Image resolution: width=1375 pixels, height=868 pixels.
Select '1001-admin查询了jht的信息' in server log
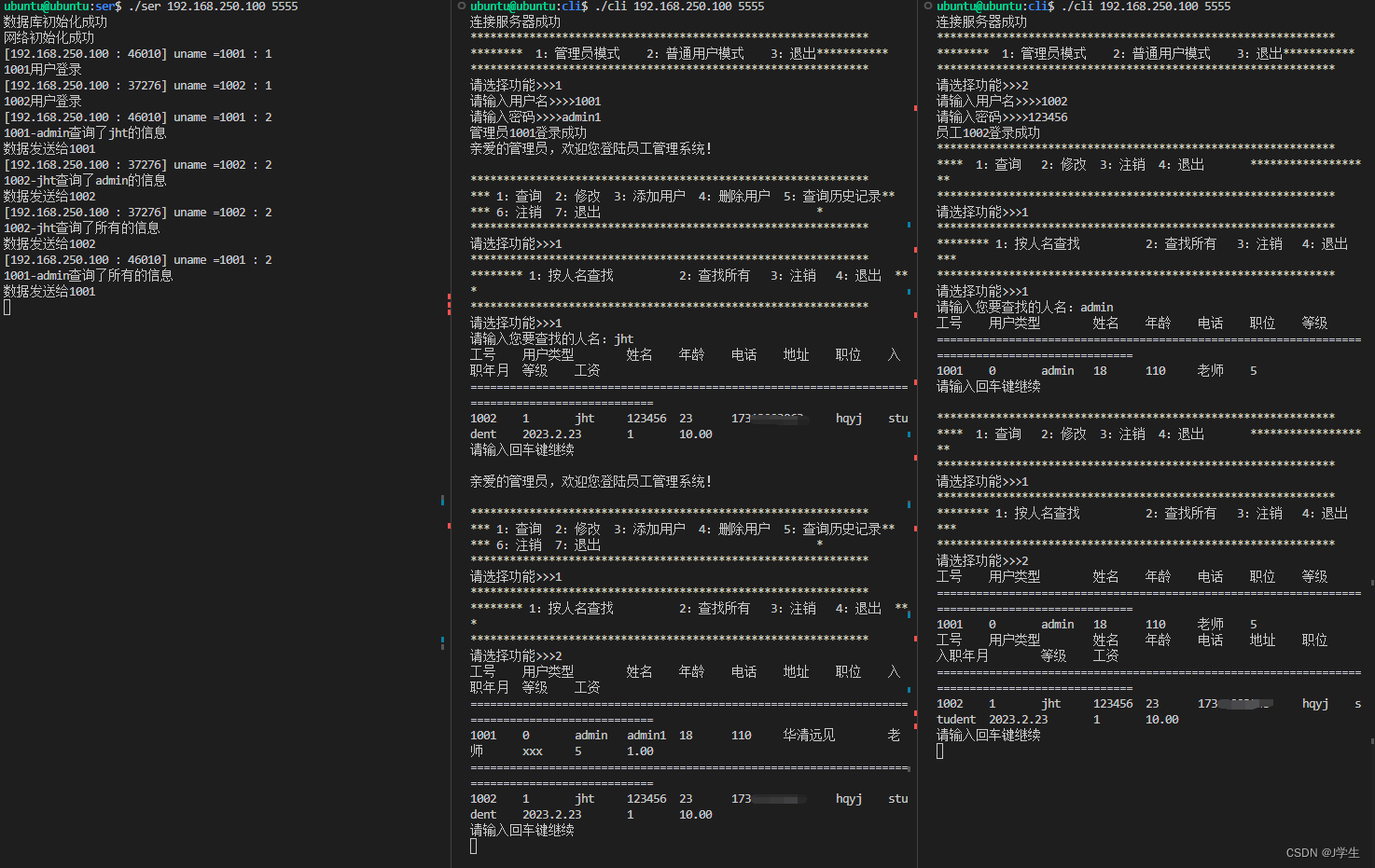click(x=85, y=133)
